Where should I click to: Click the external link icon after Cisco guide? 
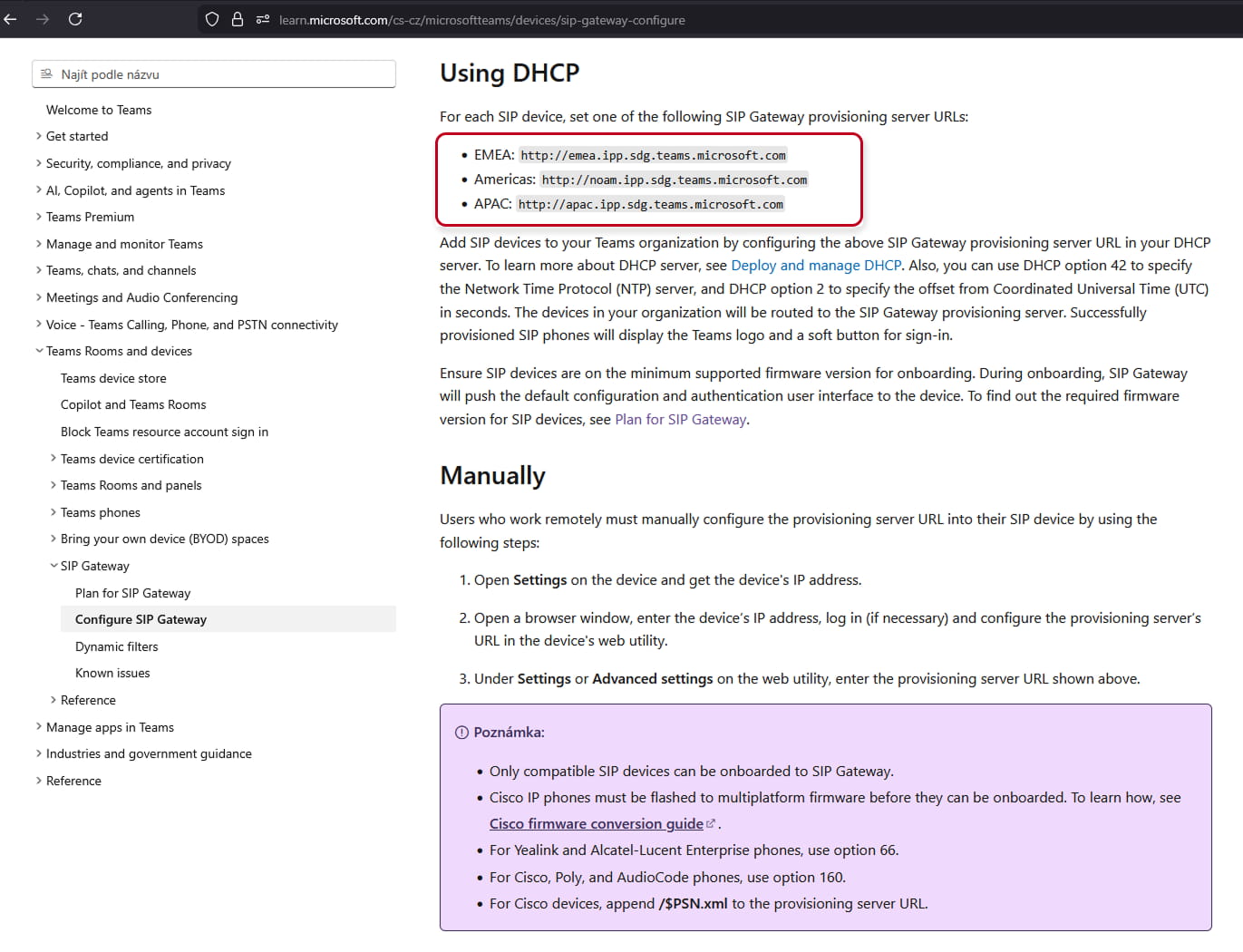point(711,824)
